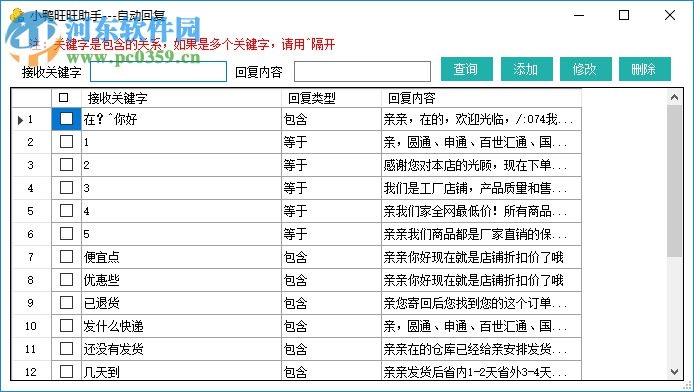Image resolution: width=694 pixels, height=392 pixels.
Task: Focus the 接收关键字 input field
Action: click(x=158, y=72)
